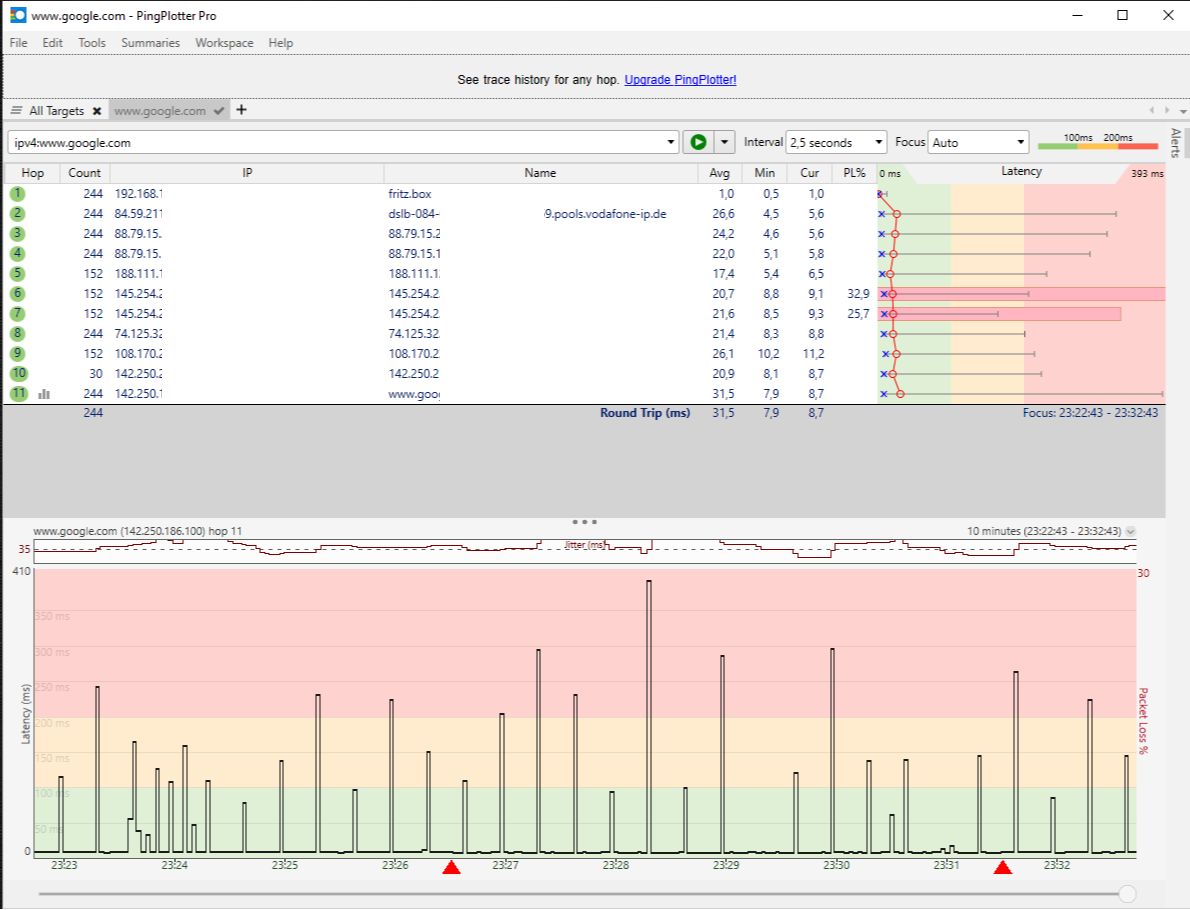Click the Min column header
1190x910 pixels.
point(764,173)
